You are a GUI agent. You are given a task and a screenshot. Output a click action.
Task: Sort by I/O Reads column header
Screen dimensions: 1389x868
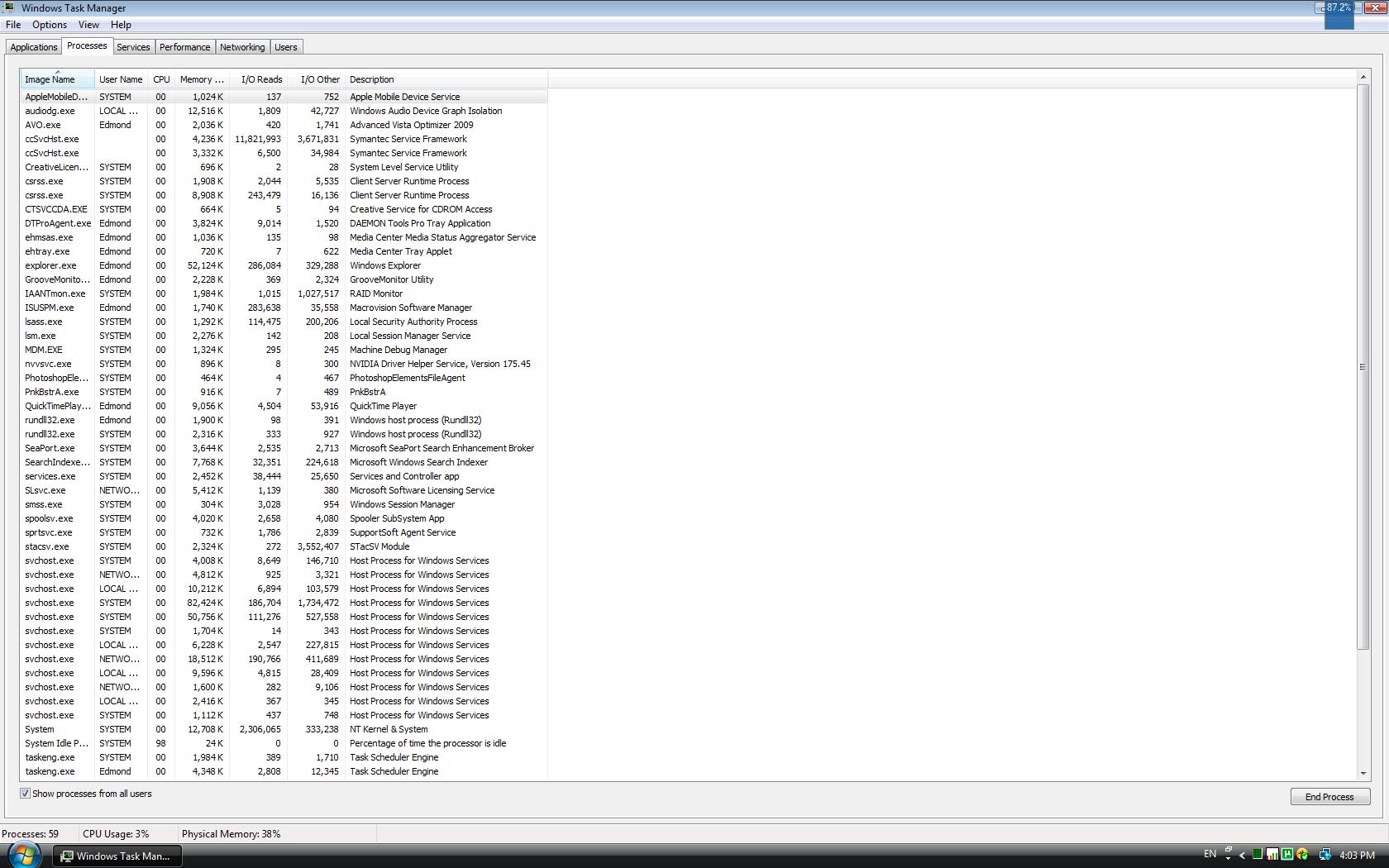point(258,79)
